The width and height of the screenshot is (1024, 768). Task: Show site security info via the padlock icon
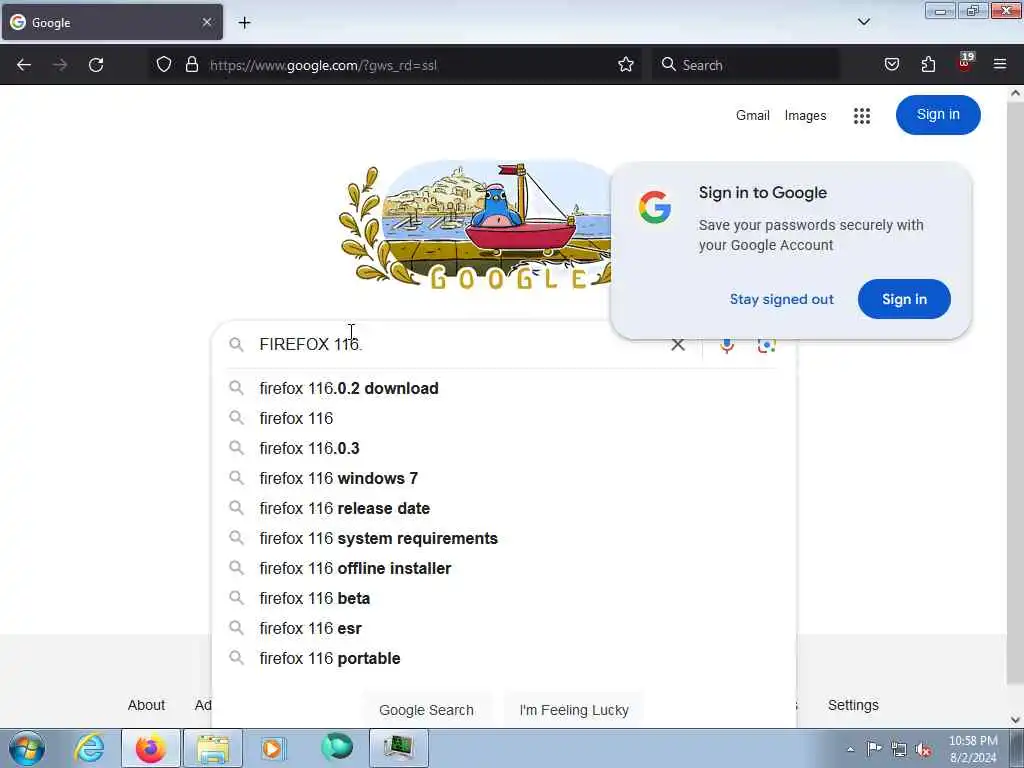[x=191, y=65]
